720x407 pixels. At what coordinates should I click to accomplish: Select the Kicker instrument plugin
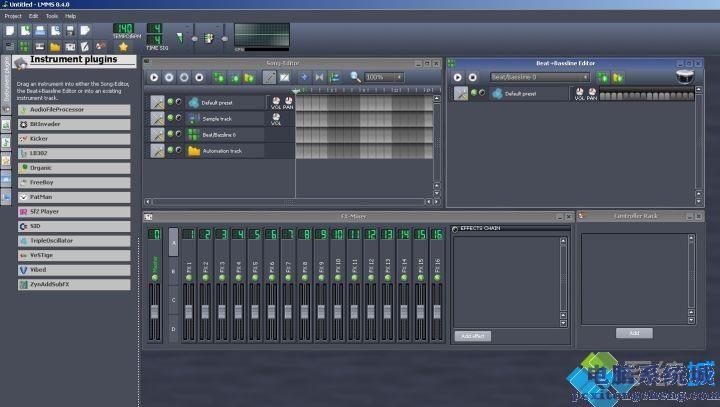pyautogui.click(x=74, y=139)
